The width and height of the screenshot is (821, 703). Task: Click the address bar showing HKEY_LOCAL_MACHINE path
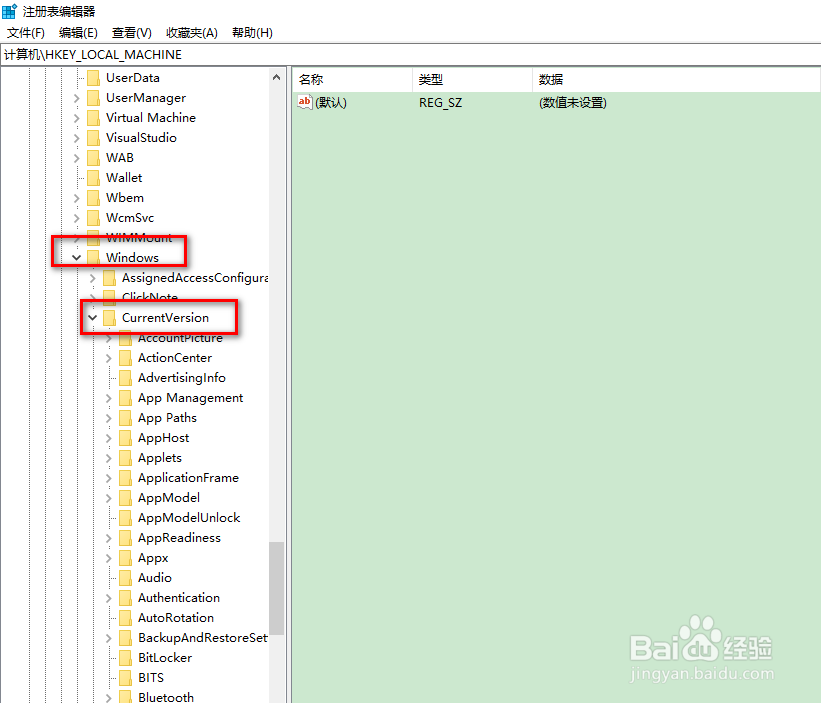click(x=200, y=54)
